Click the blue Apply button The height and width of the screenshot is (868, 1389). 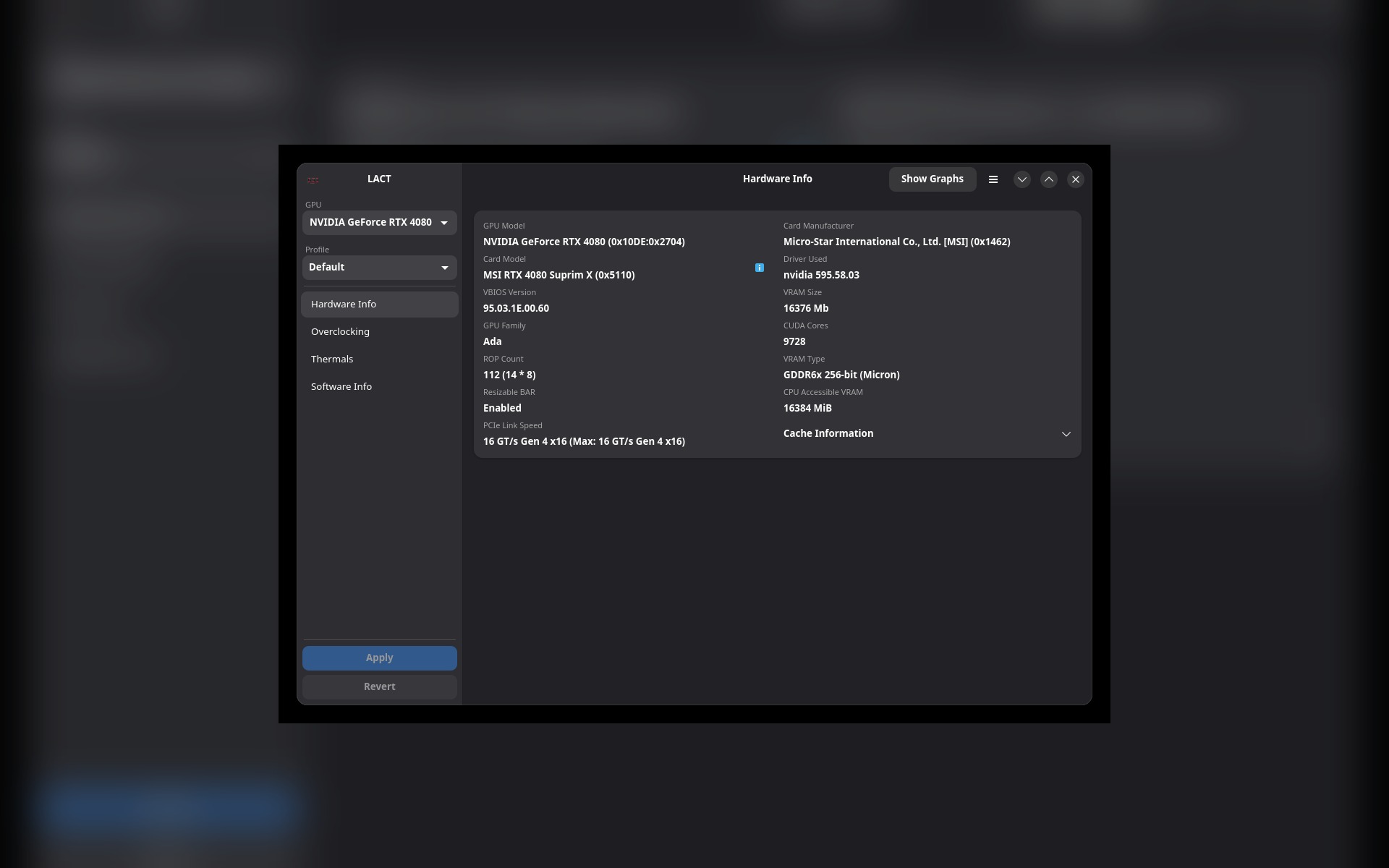380,658
